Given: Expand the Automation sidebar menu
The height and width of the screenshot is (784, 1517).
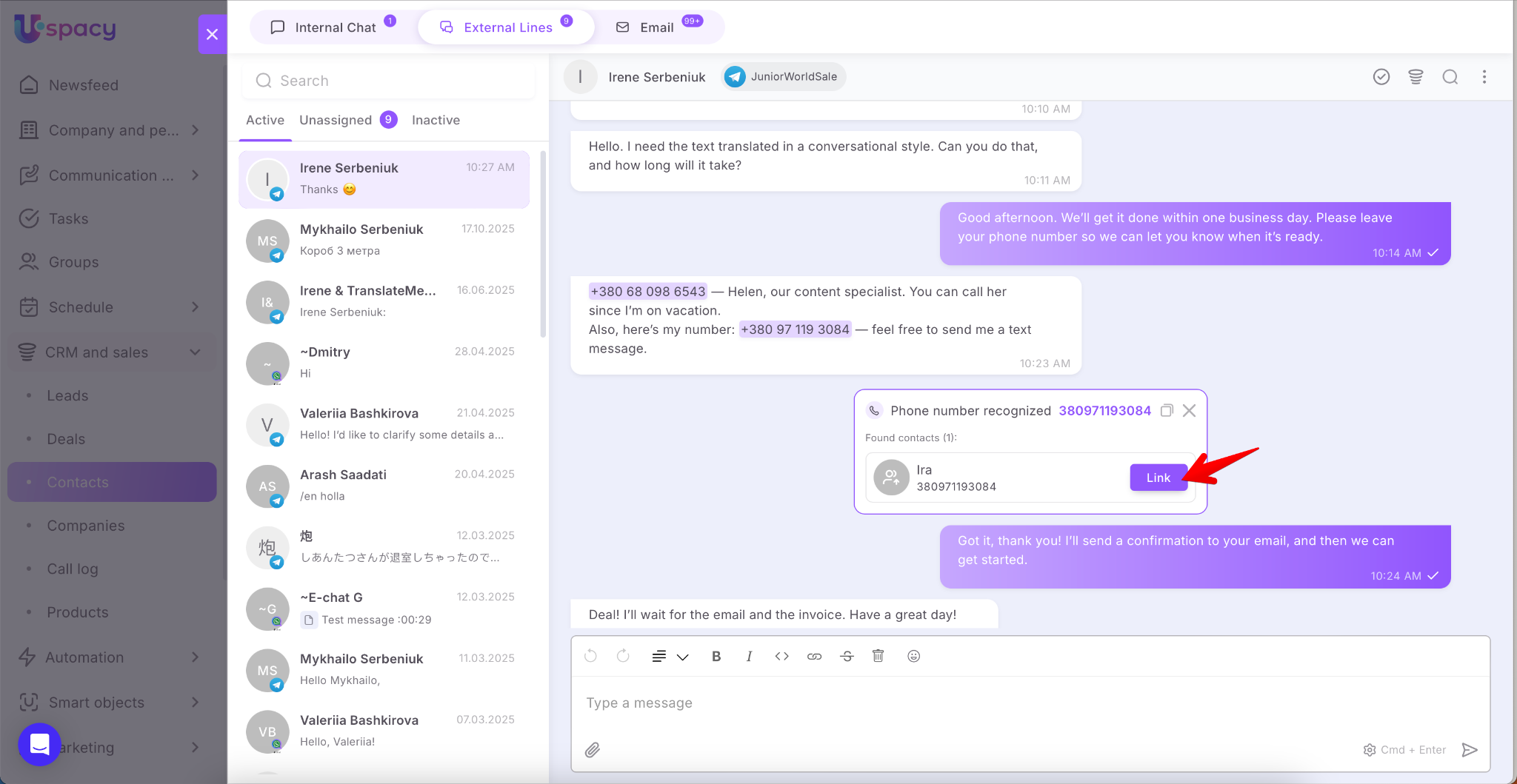Looking at the screenshot, I should (195, 657).
